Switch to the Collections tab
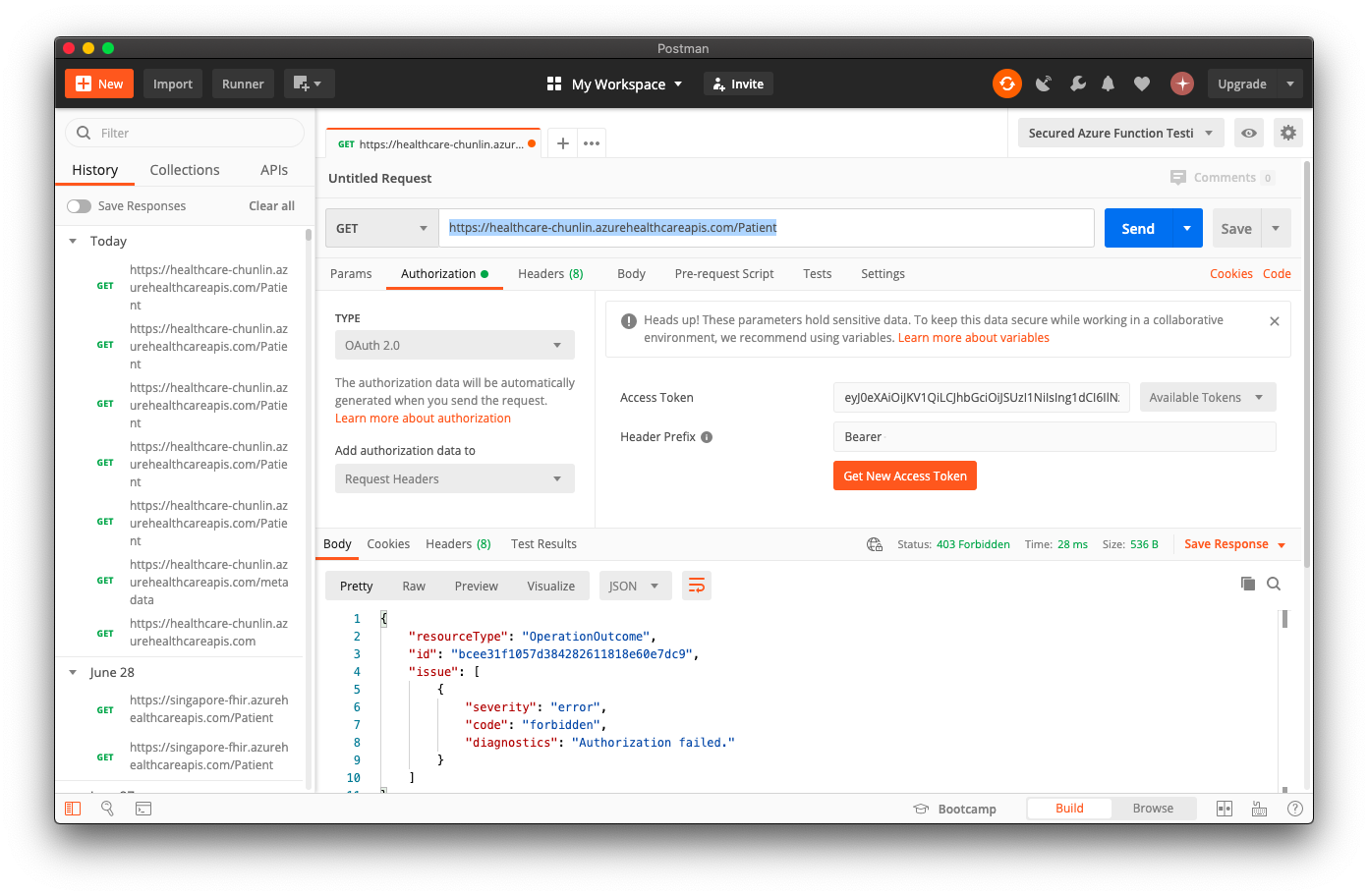Image resolution: width=1368 pixels, height=896 pixels. tap(185, 170)
